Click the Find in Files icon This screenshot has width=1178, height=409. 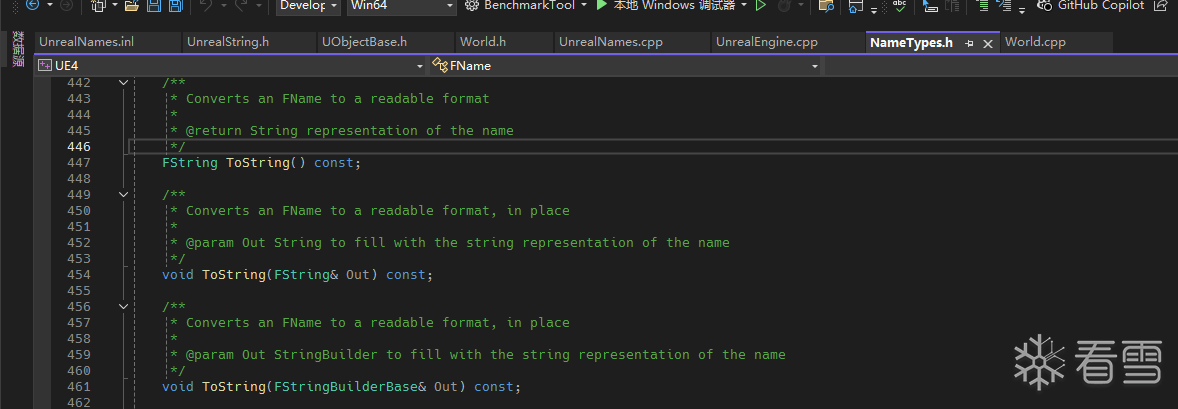pyautogui.click(x=826, y=6)
